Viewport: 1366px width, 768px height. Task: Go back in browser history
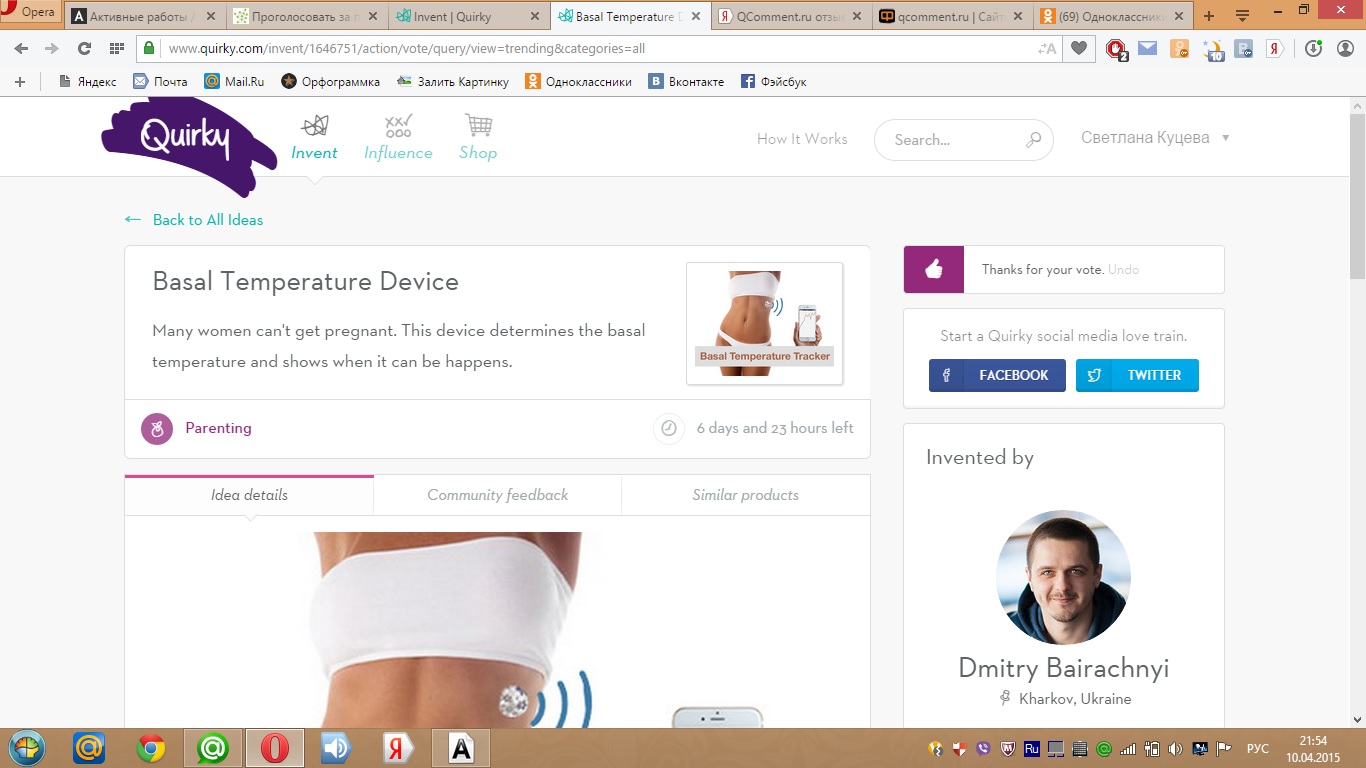[21, 48]
